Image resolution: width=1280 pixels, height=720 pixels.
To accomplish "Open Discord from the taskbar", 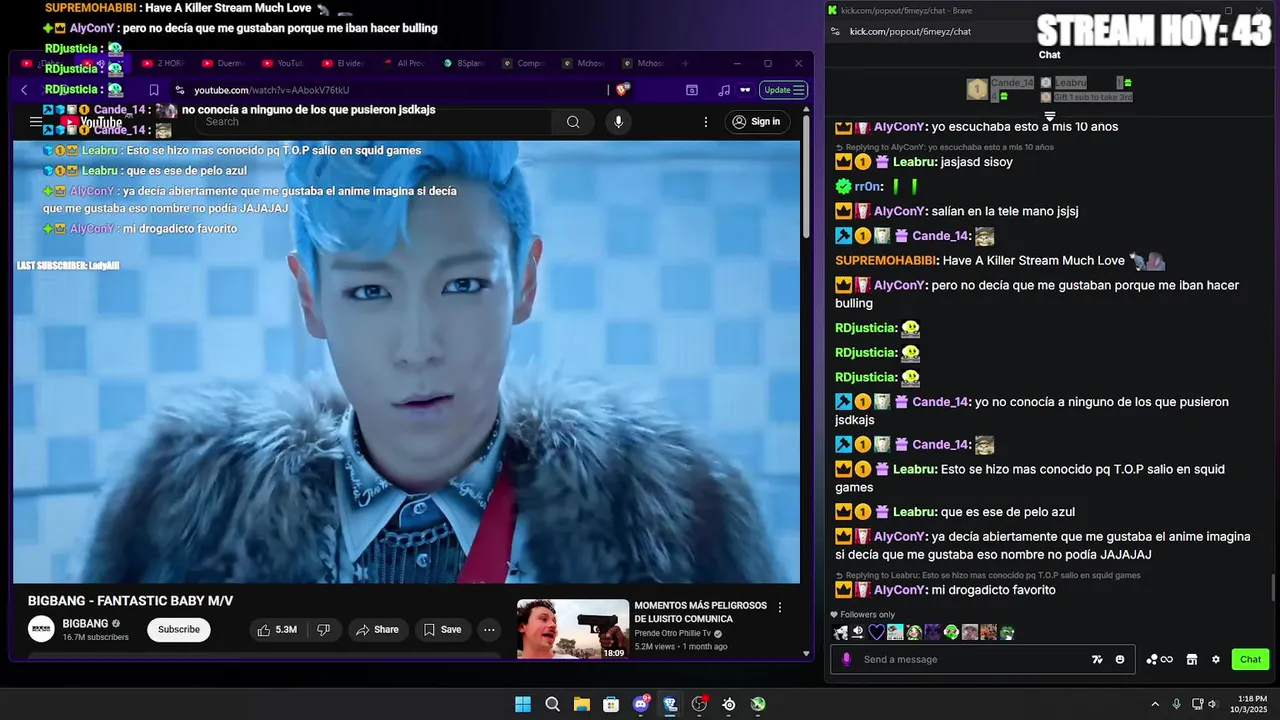I will pyautogui.click(x=641, y=704).
